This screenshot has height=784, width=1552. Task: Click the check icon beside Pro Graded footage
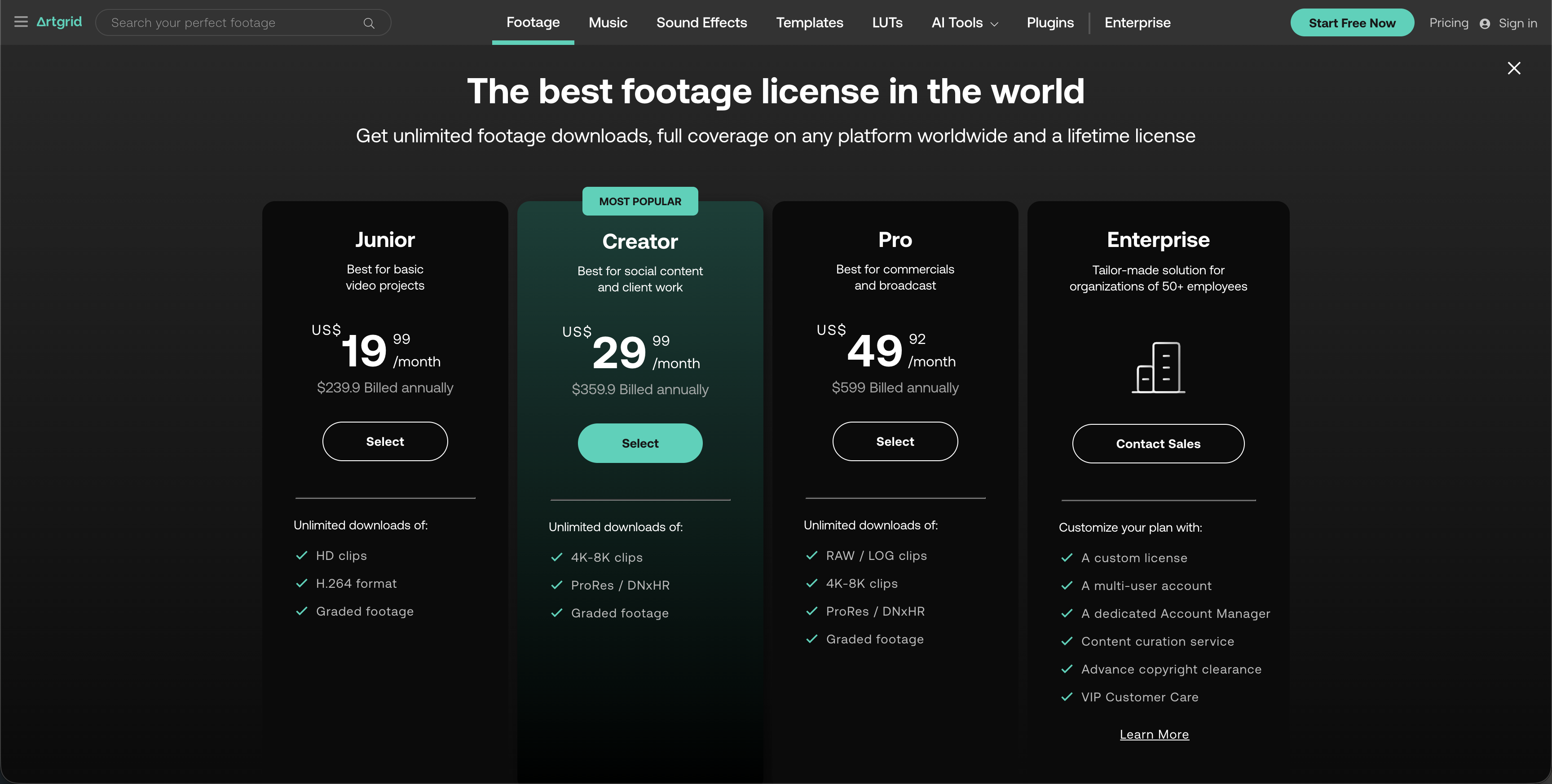point(811,639)
